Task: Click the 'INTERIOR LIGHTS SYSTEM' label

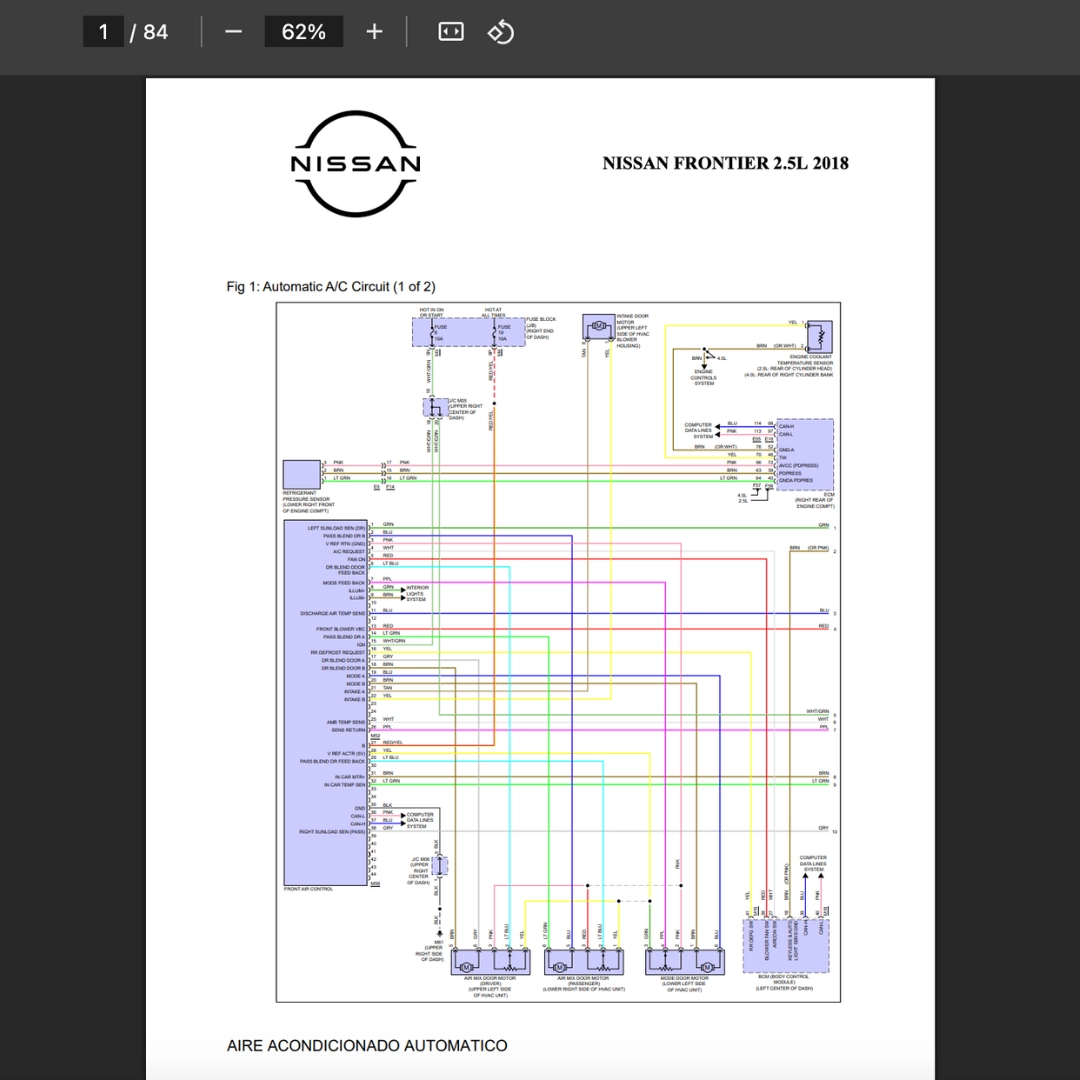Action: coord(417,594)
